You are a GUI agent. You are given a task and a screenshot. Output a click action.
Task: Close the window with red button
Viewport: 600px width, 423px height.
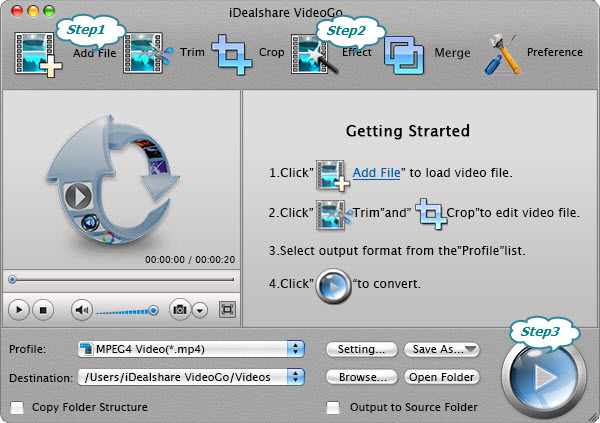point(17,11)
